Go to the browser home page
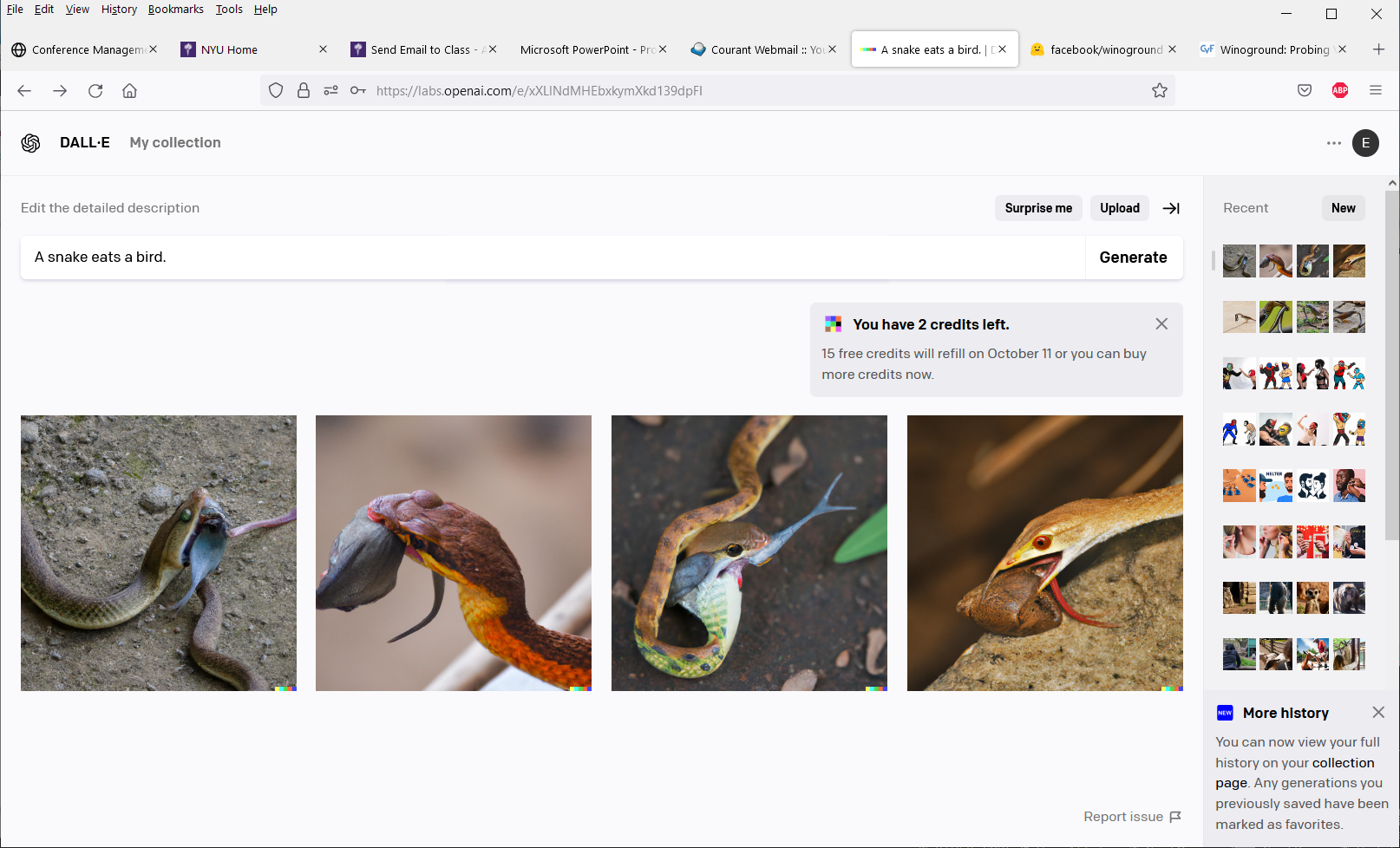The width and height of the screenshot is (1400, 848). 130,91
